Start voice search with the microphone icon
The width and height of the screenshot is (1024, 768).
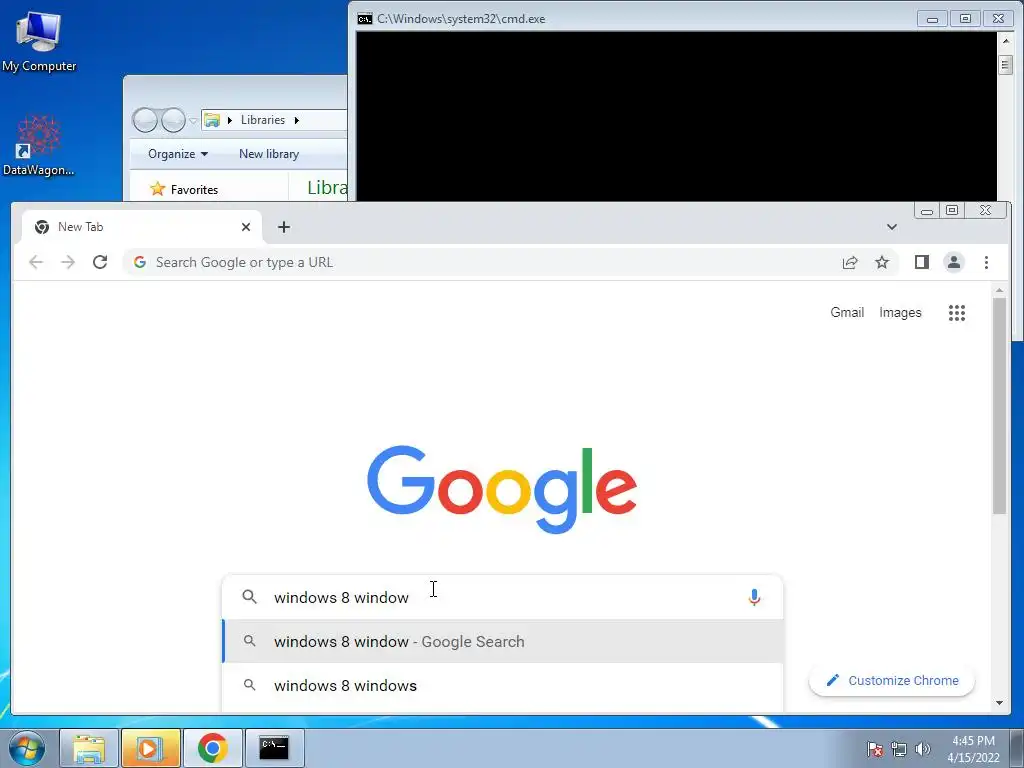[754, 597]
